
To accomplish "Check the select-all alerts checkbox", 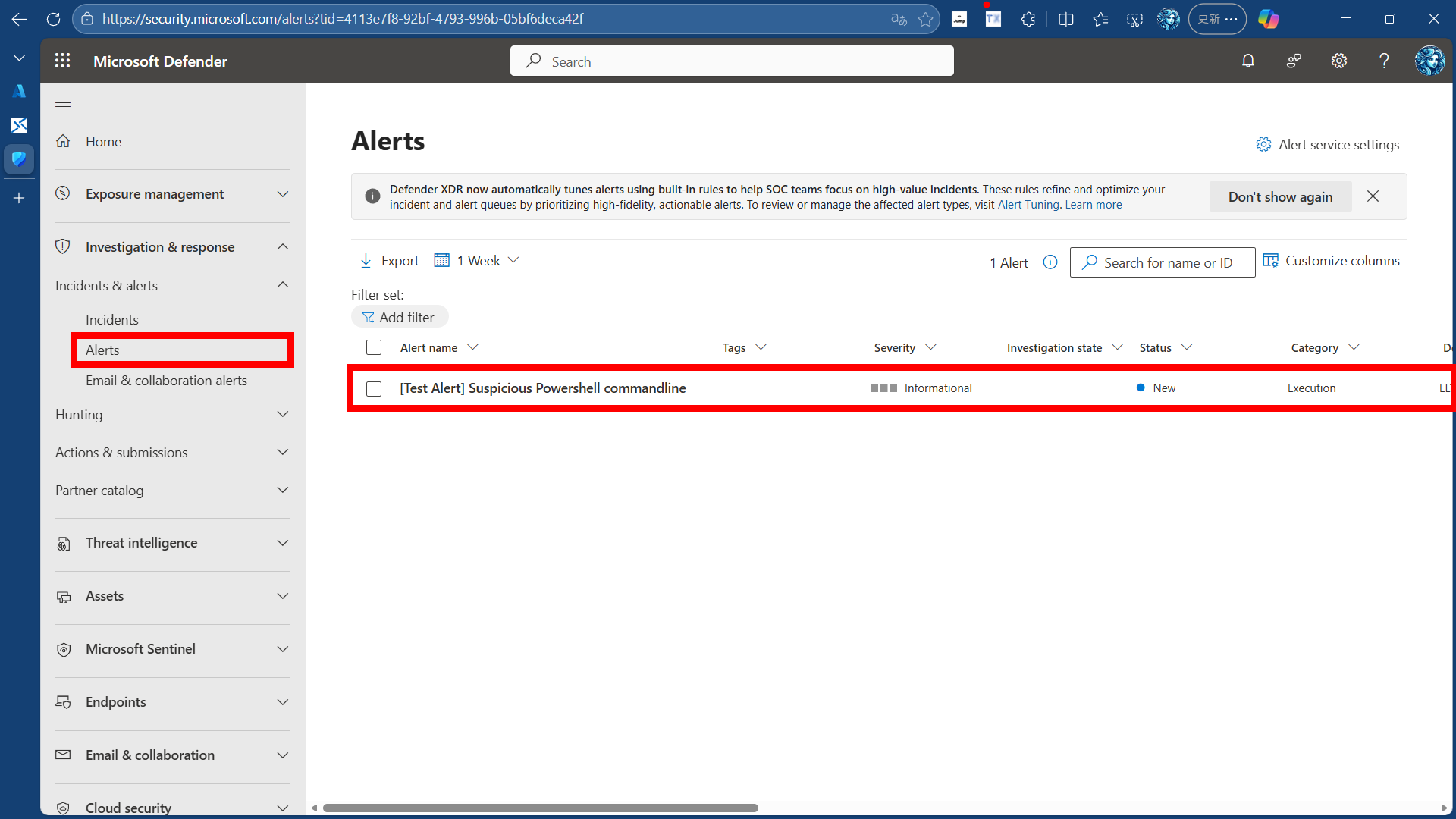I will click(x=374, y=347).
